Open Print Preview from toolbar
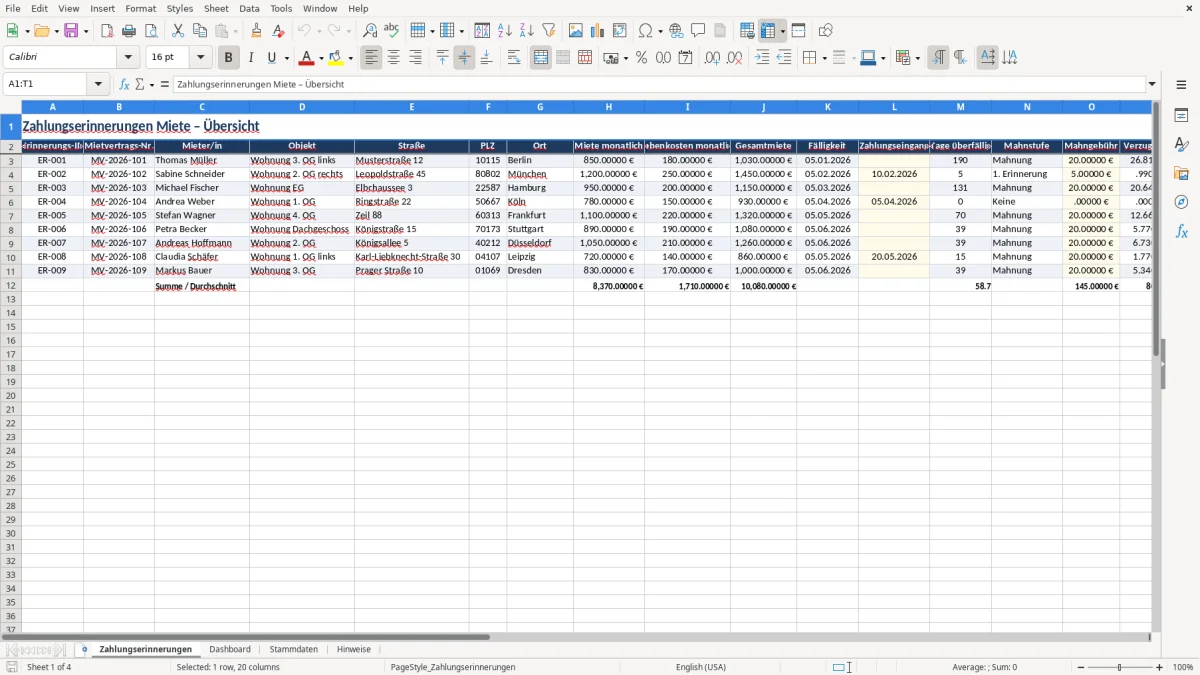This screenshot has width=1200, height=675. (x=151, y=31)
